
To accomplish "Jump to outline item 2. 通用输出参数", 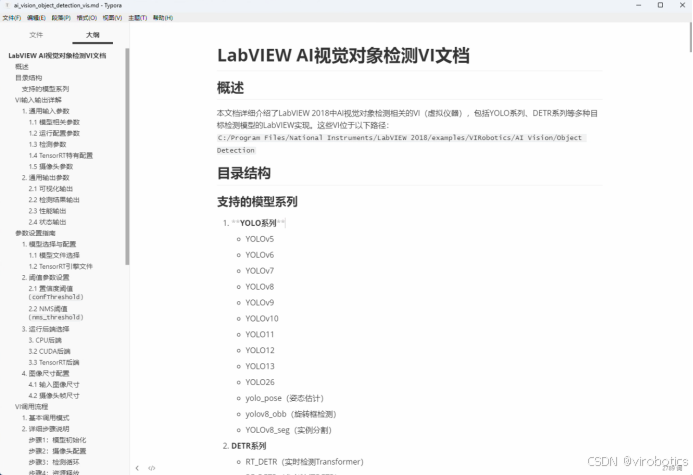I will [x=46, y=177].
